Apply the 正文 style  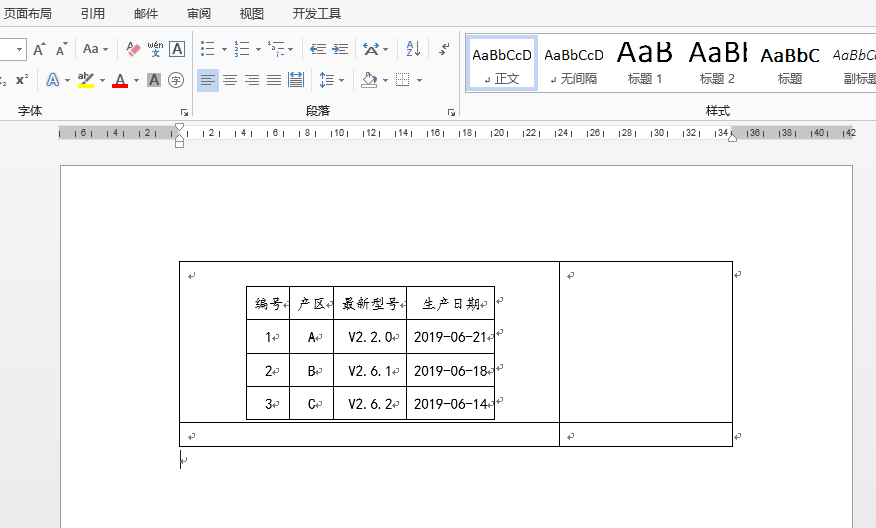[x=502, y=63]
